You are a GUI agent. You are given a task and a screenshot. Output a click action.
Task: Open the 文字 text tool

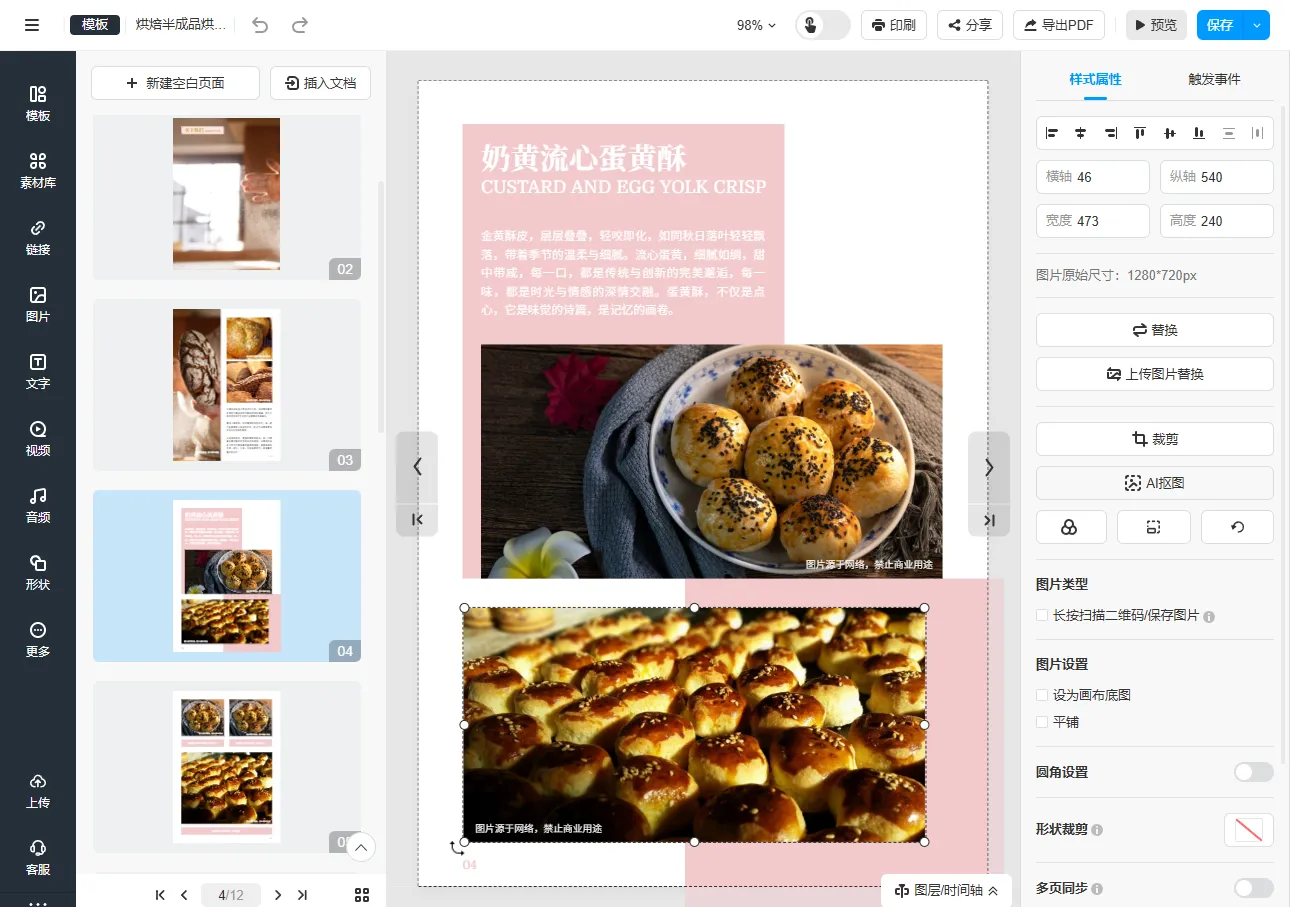38,372
